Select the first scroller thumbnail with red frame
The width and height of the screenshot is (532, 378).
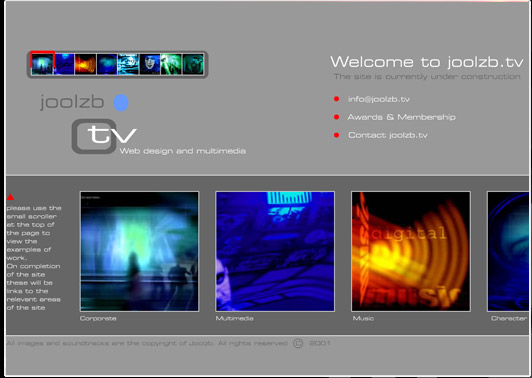coord(42,64)
